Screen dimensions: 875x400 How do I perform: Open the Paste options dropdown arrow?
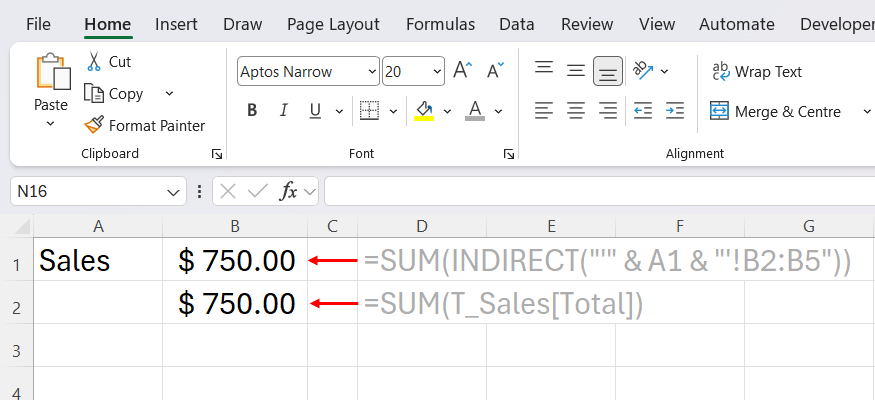click(x=50, y=123)
